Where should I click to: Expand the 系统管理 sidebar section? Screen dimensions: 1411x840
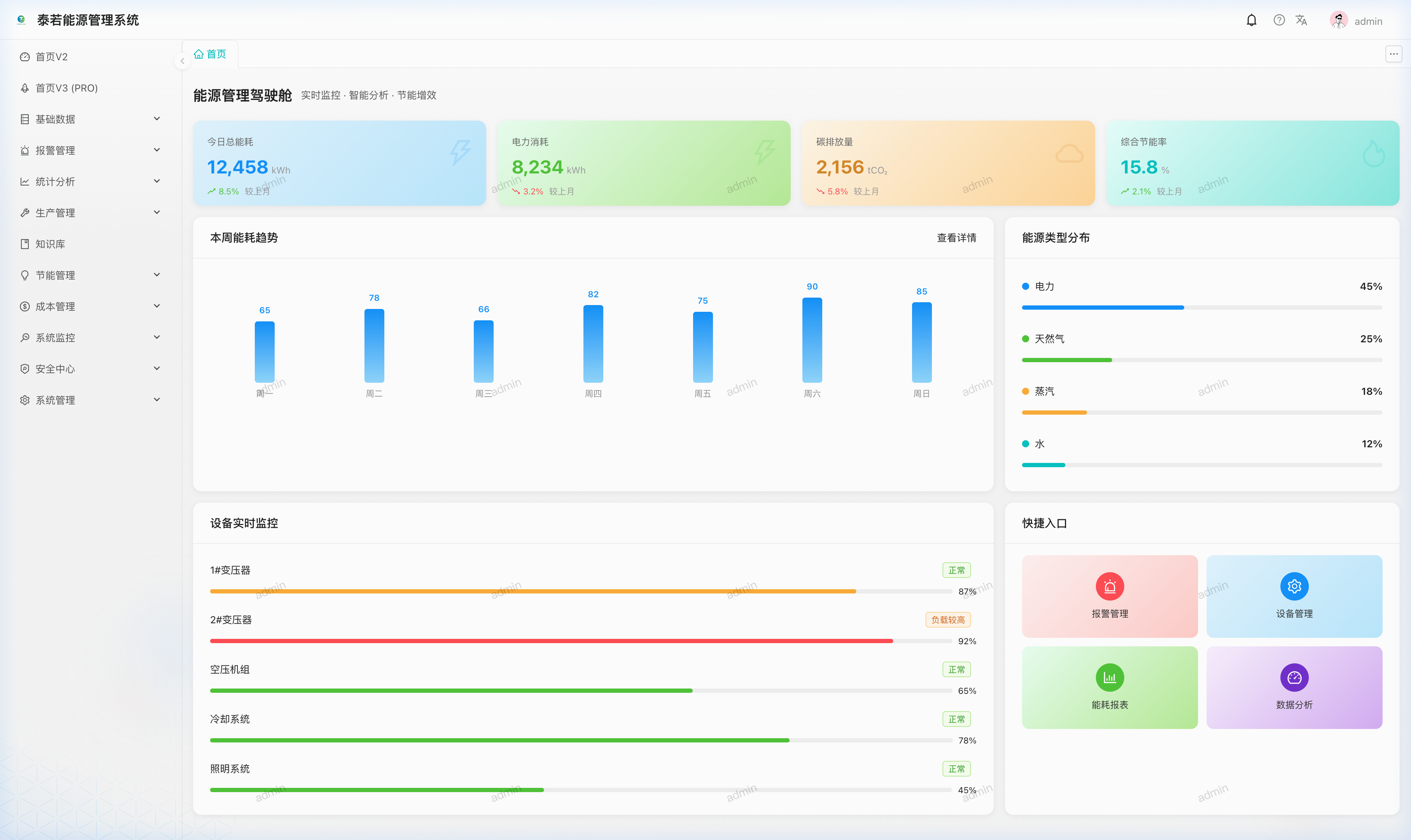pos(90,400)
